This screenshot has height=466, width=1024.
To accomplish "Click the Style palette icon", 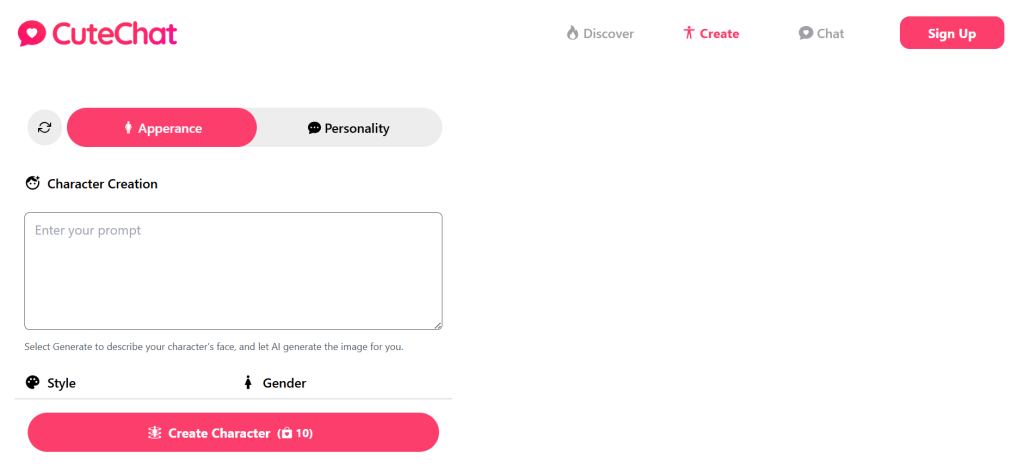I will coord(33,382).
